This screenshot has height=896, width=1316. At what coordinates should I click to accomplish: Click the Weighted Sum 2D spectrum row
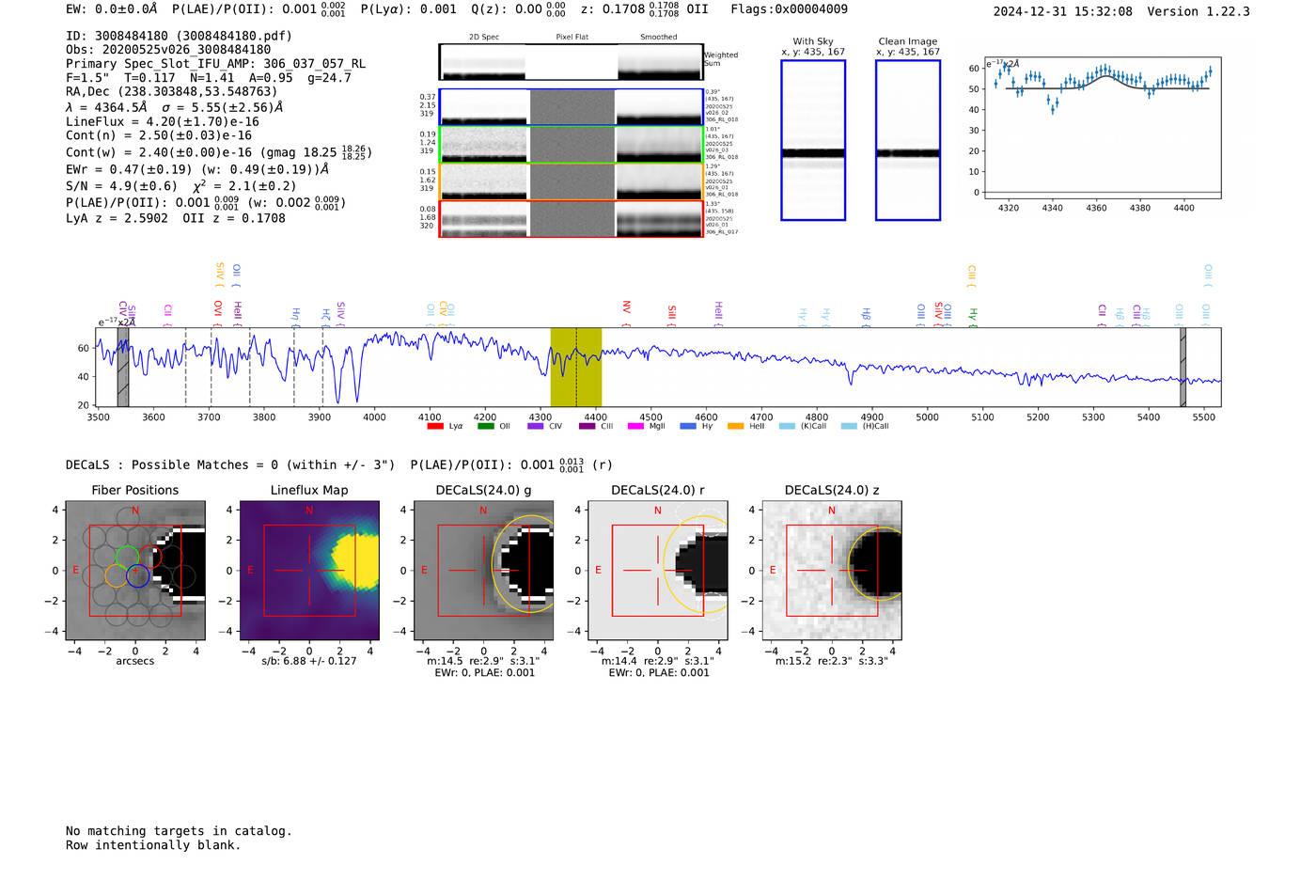pyautogui.click(x=572, y=62)
